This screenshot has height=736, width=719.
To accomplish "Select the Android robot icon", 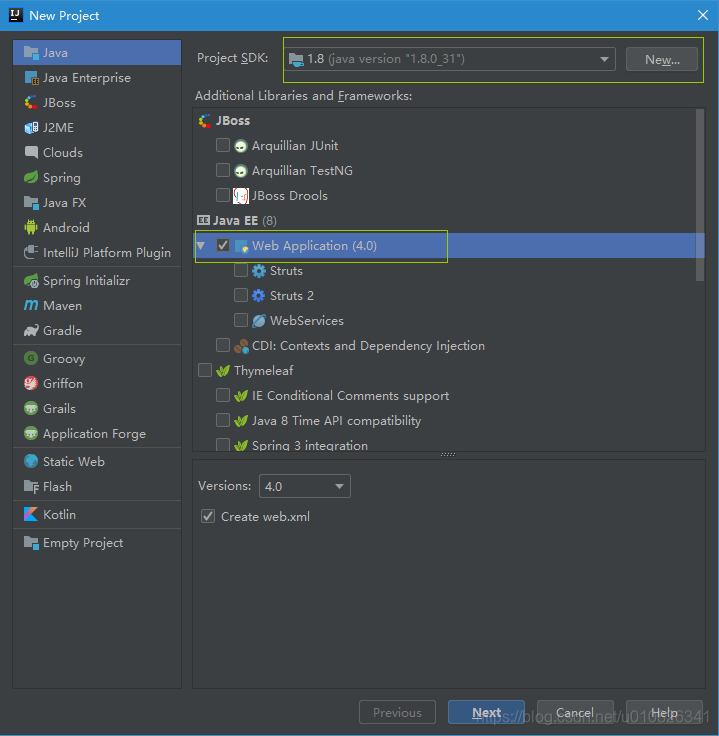I will pyautogui.click(x=31, y=227).
